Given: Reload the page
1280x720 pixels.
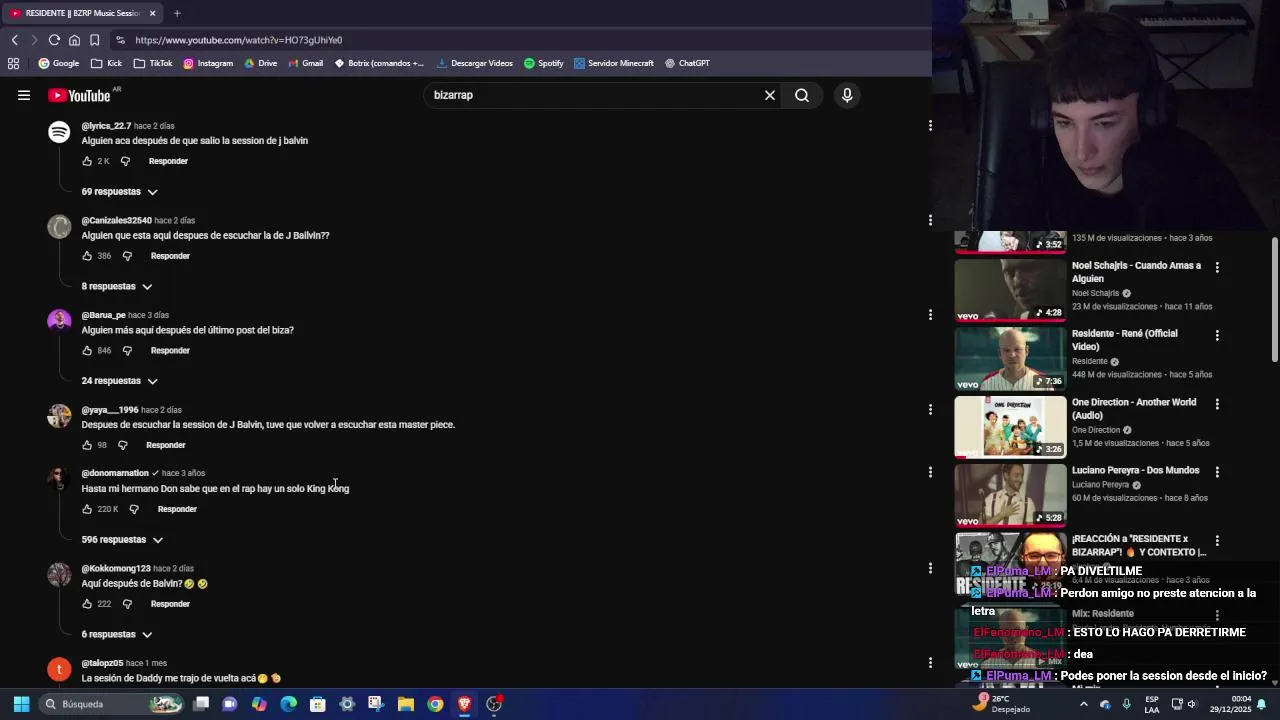Looking at the screenshot, I should (54, 40).
